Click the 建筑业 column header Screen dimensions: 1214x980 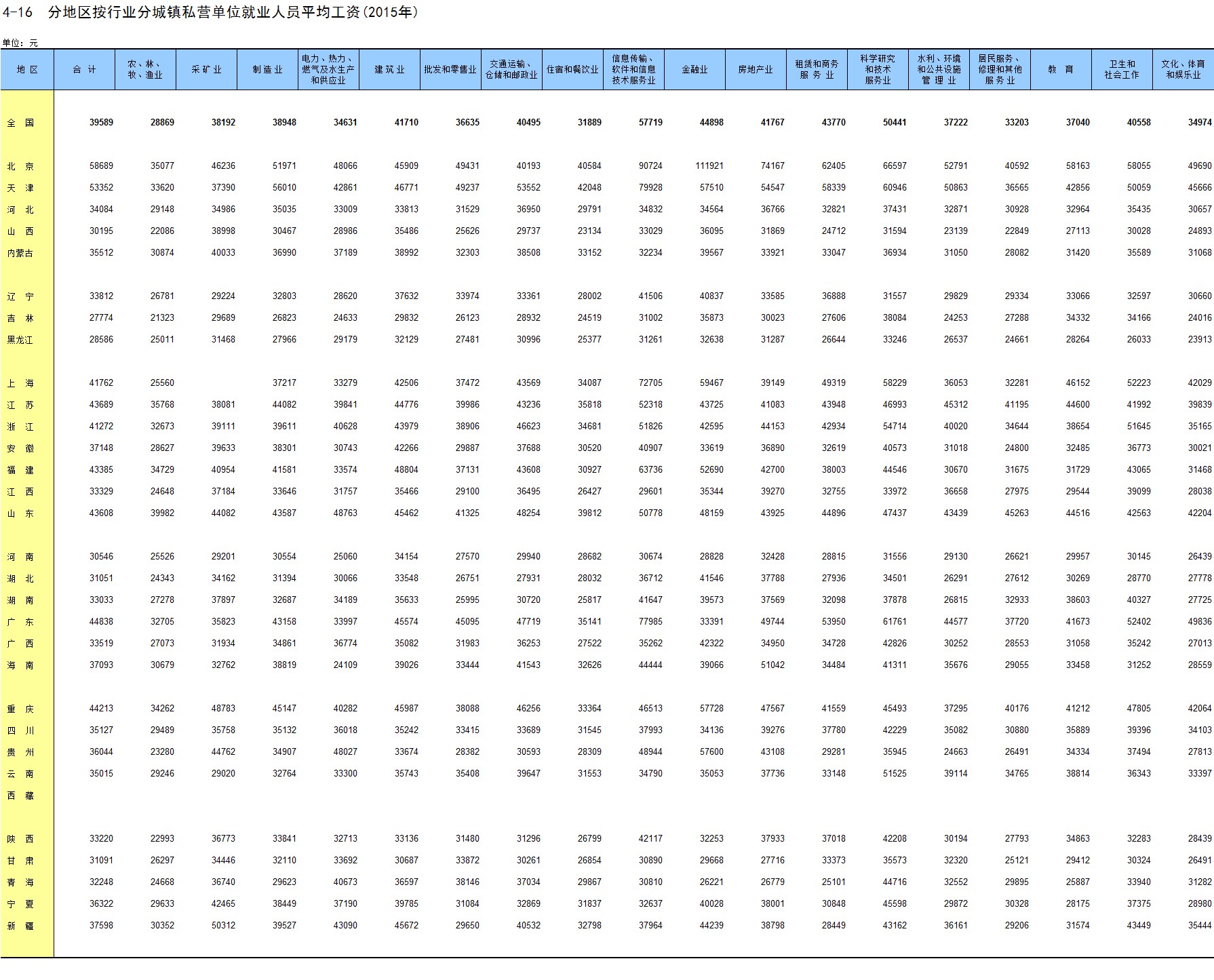pyautogui.click(x=389, y=70)
